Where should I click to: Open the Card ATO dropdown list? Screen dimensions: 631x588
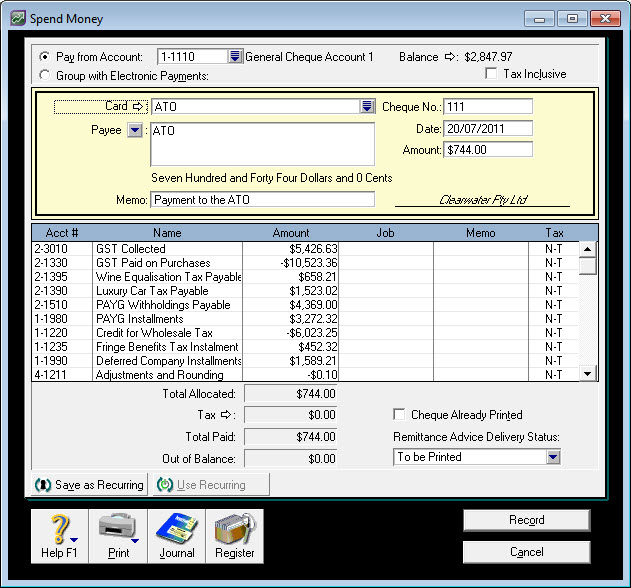point(367,106)
